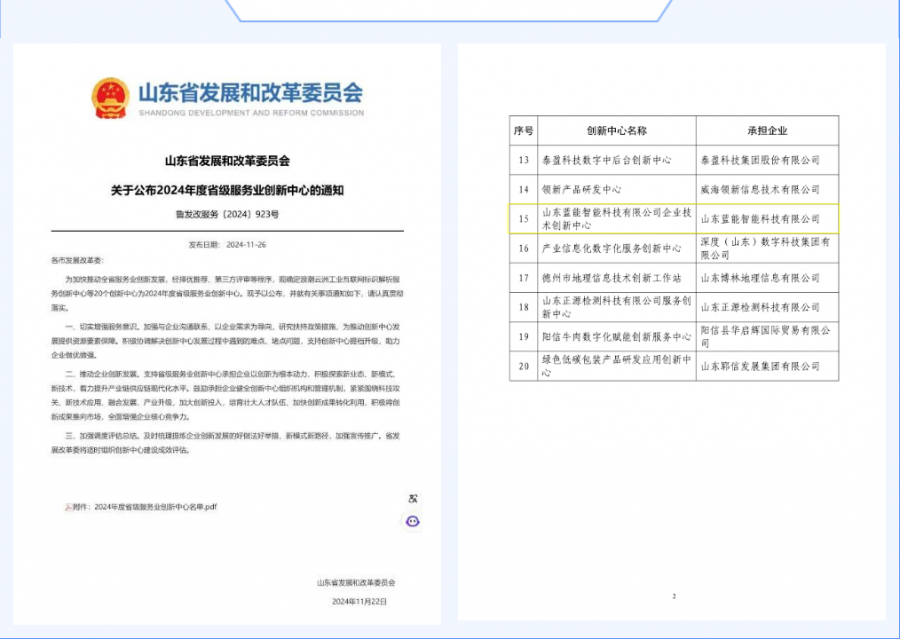Click the 泰盈科技数字中后台创新中心 cell
Image resolution: width=900 pixels, height=639 pixels.
(x=606, y=160)
